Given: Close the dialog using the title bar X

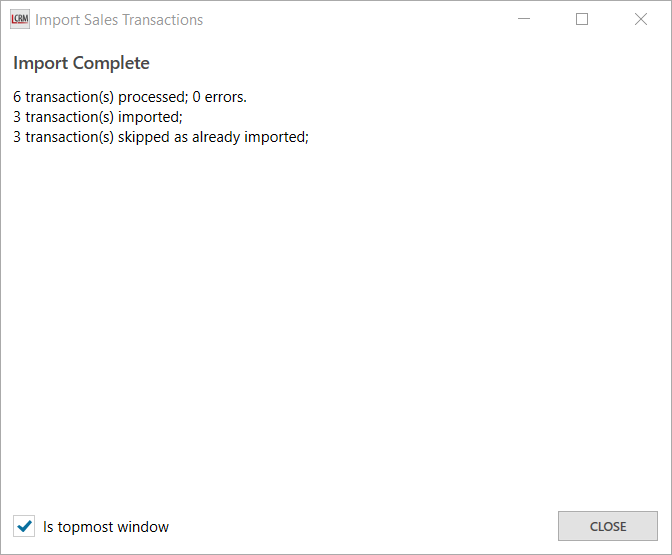Looking at the screenshot, I should 641,19.
